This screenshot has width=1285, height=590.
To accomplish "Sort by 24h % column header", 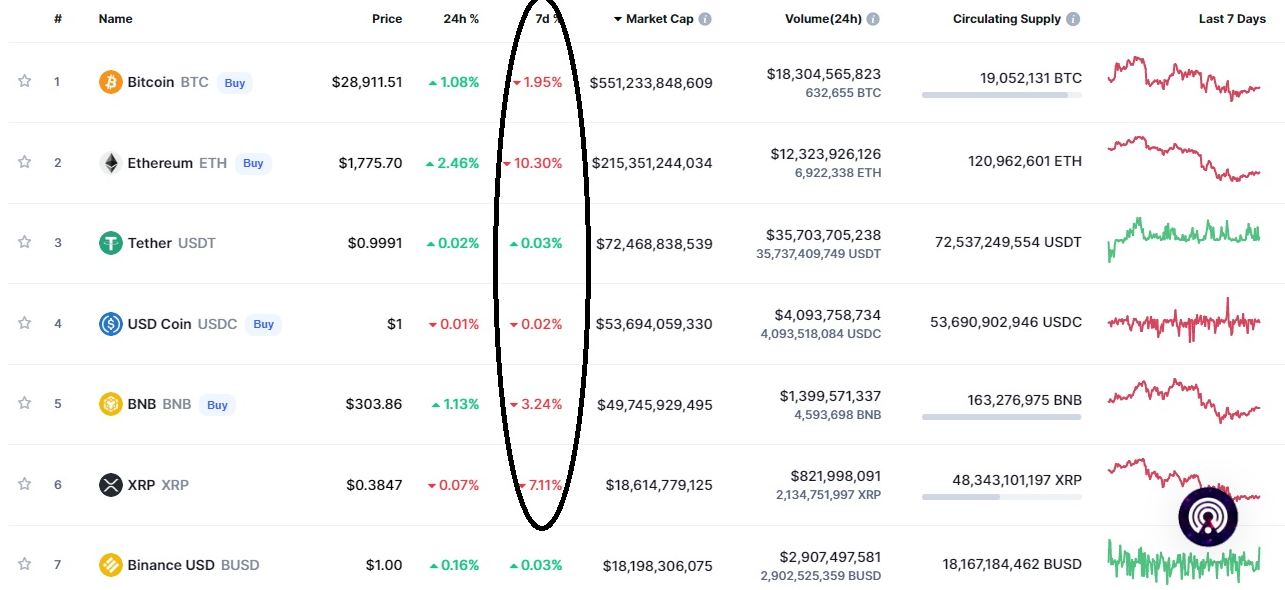I will click(x=461, y=19).
